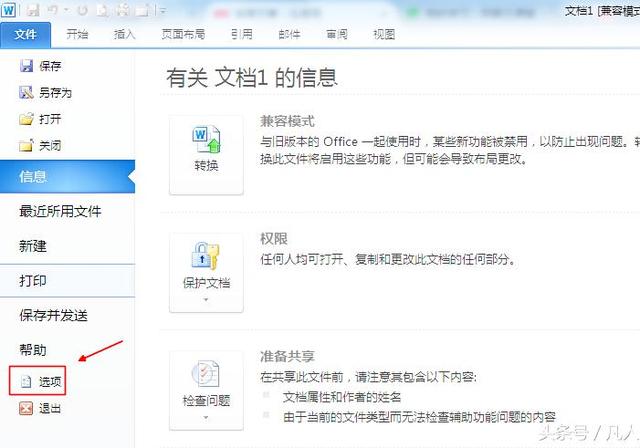Click the Check for Issues (检查问题) checklist icon
The width and height of the screenshot is (640, 448).
click(x=206, y=373)
